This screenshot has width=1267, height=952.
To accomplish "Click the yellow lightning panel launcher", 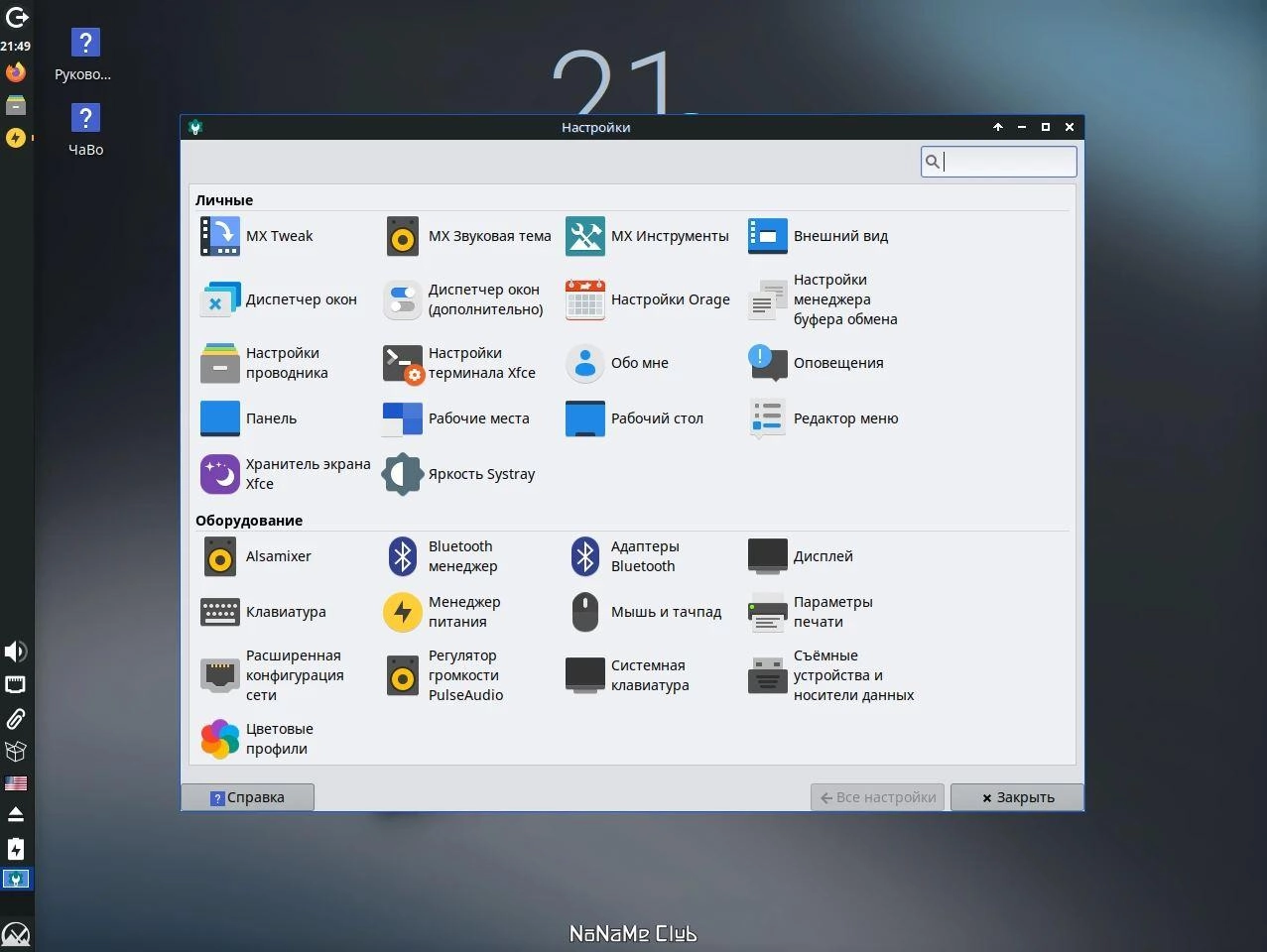I will pos(16,138).
